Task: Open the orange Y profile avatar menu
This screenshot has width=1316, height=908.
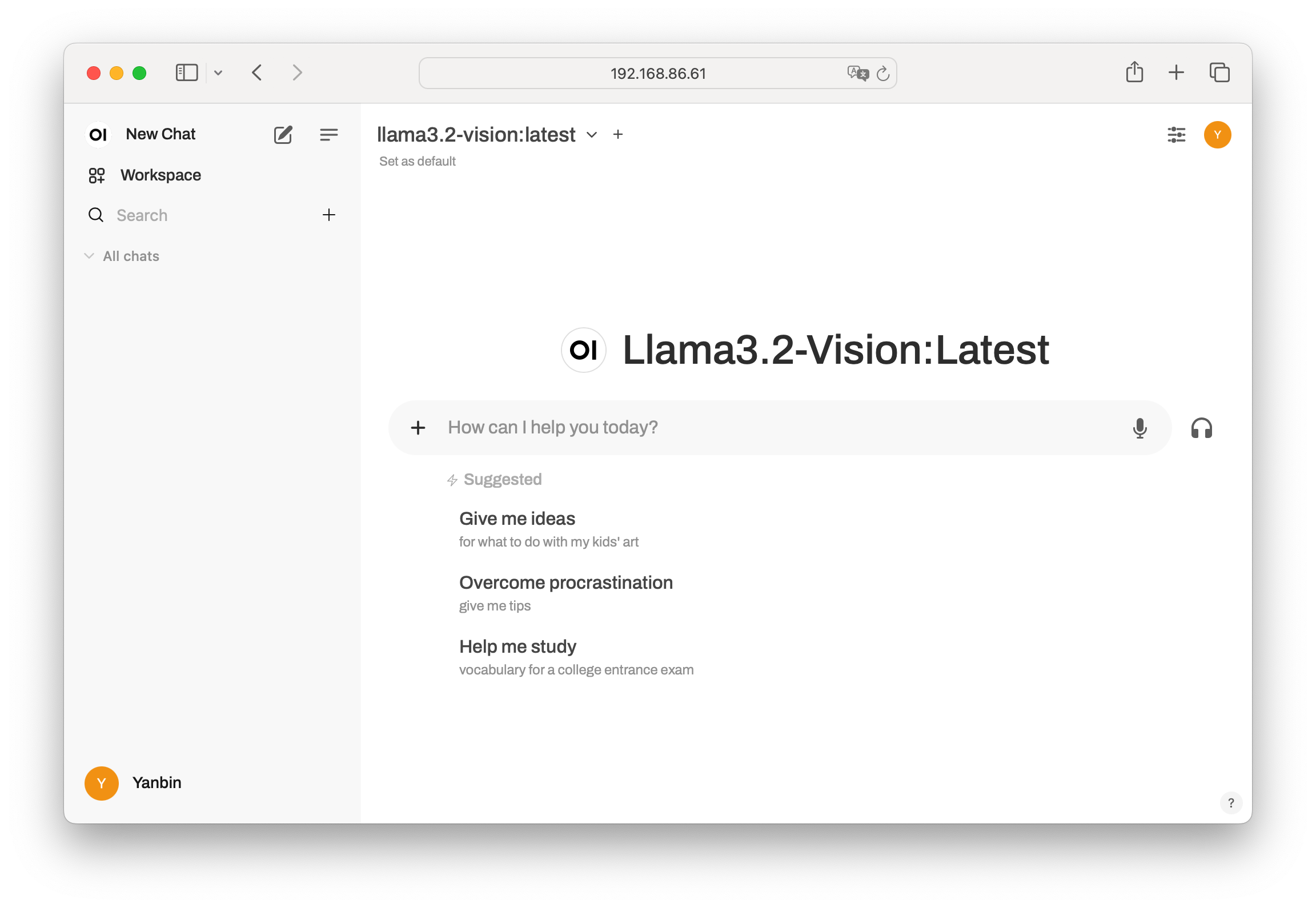Action: click(1217, 135)
